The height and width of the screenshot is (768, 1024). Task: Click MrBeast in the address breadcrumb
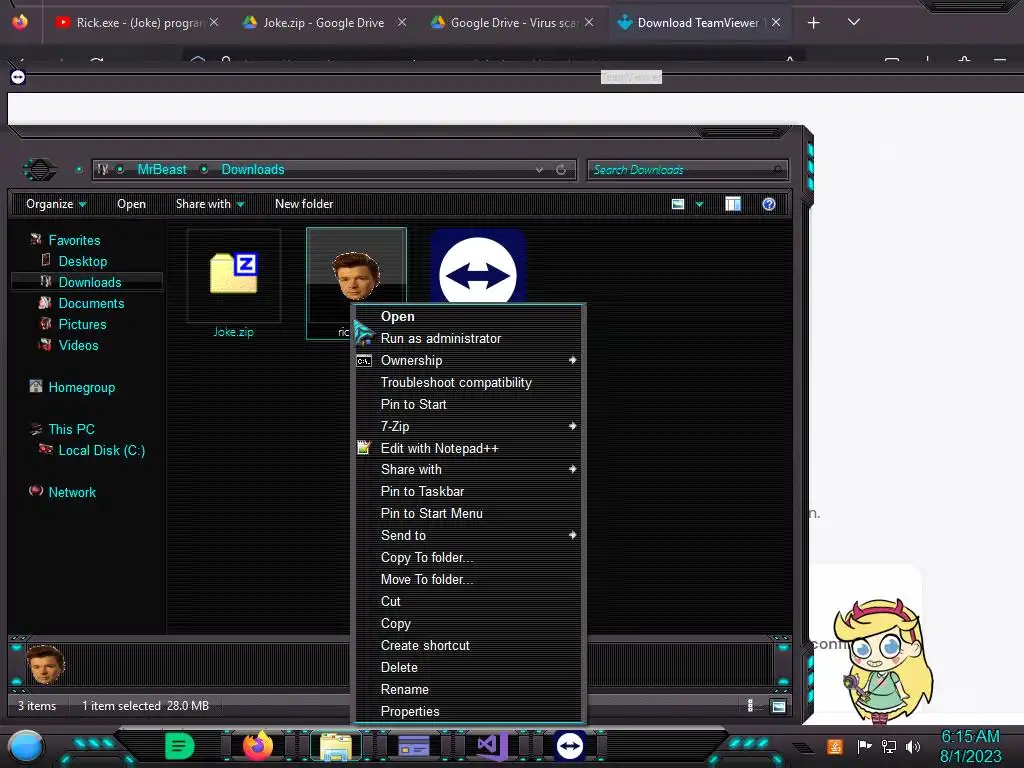pos(162,170)
